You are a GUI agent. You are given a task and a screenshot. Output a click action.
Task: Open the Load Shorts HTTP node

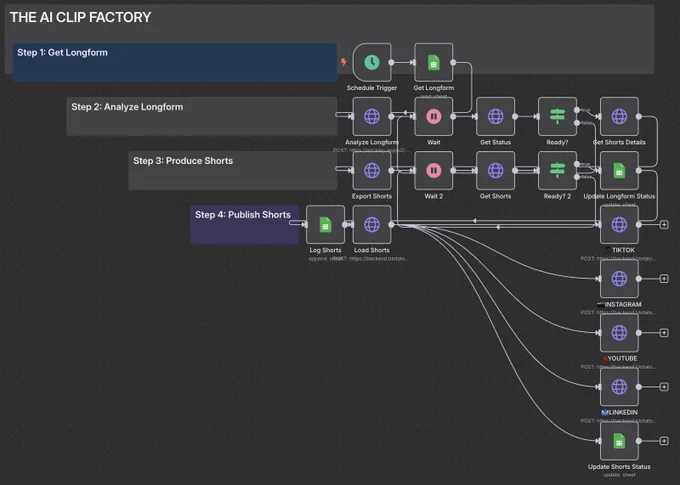coord(372,225)
